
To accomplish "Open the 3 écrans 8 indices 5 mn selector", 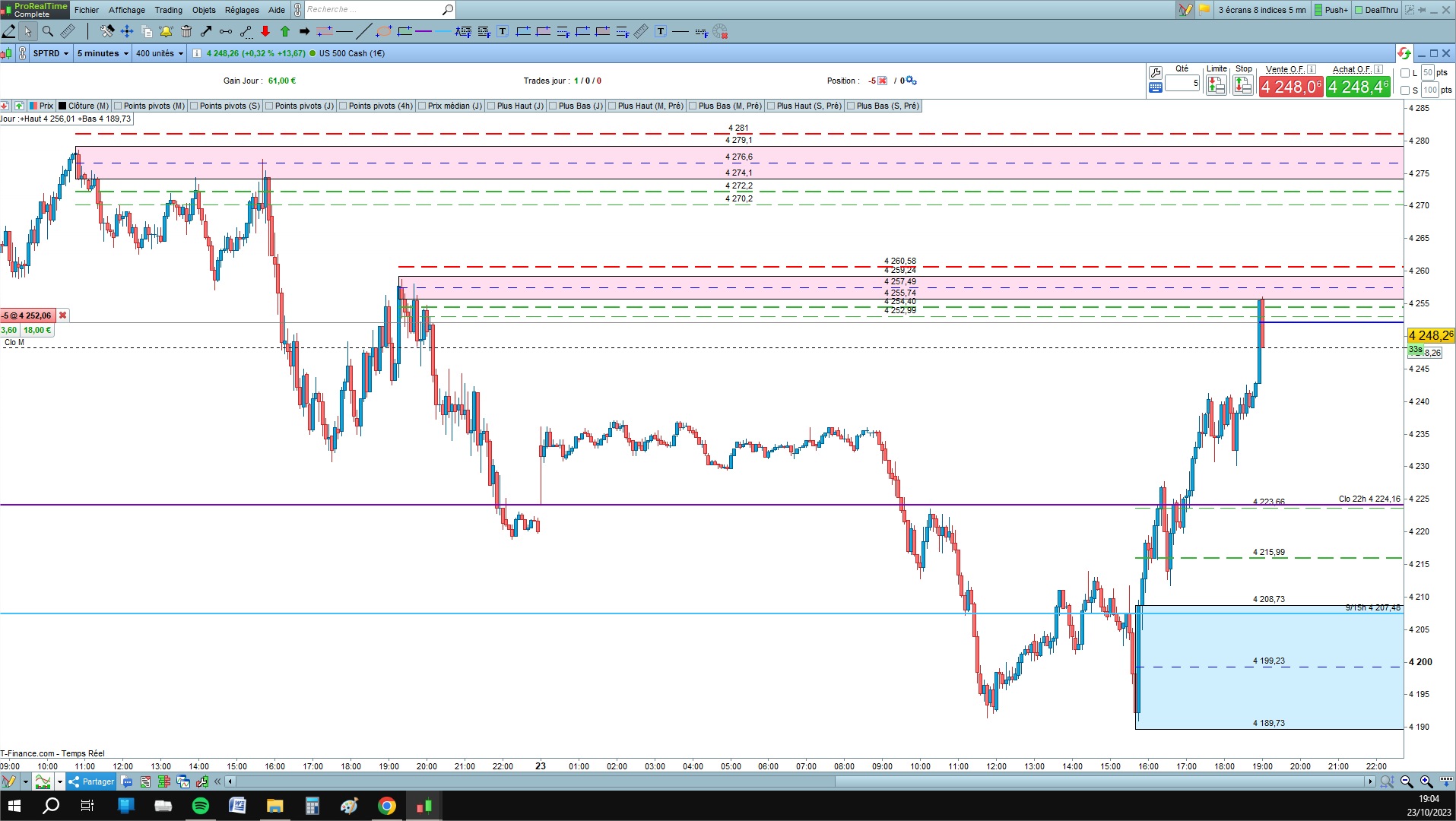I will pyautogui.click(x=1262, y=10).
